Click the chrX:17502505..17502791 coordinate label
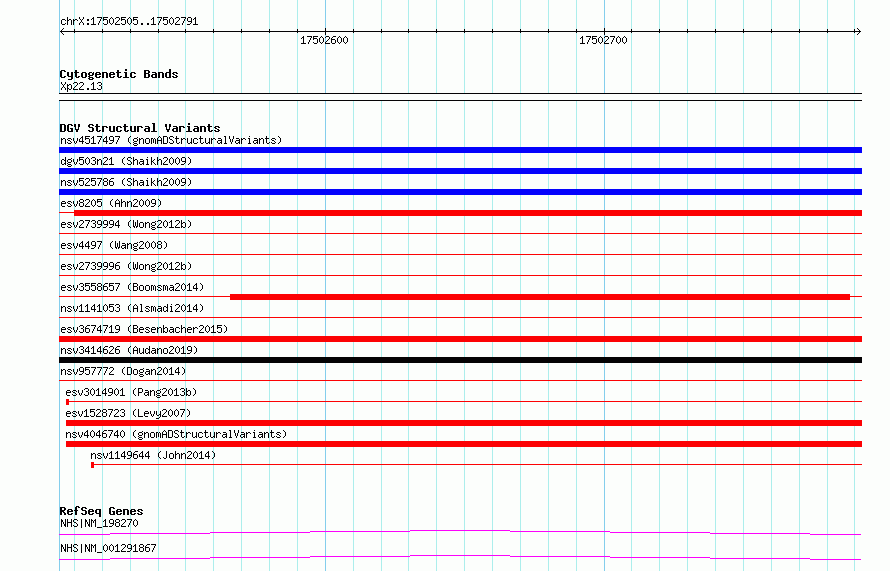Image resolution: width=890 pixels, height=571 pixels. pos(129,22)
